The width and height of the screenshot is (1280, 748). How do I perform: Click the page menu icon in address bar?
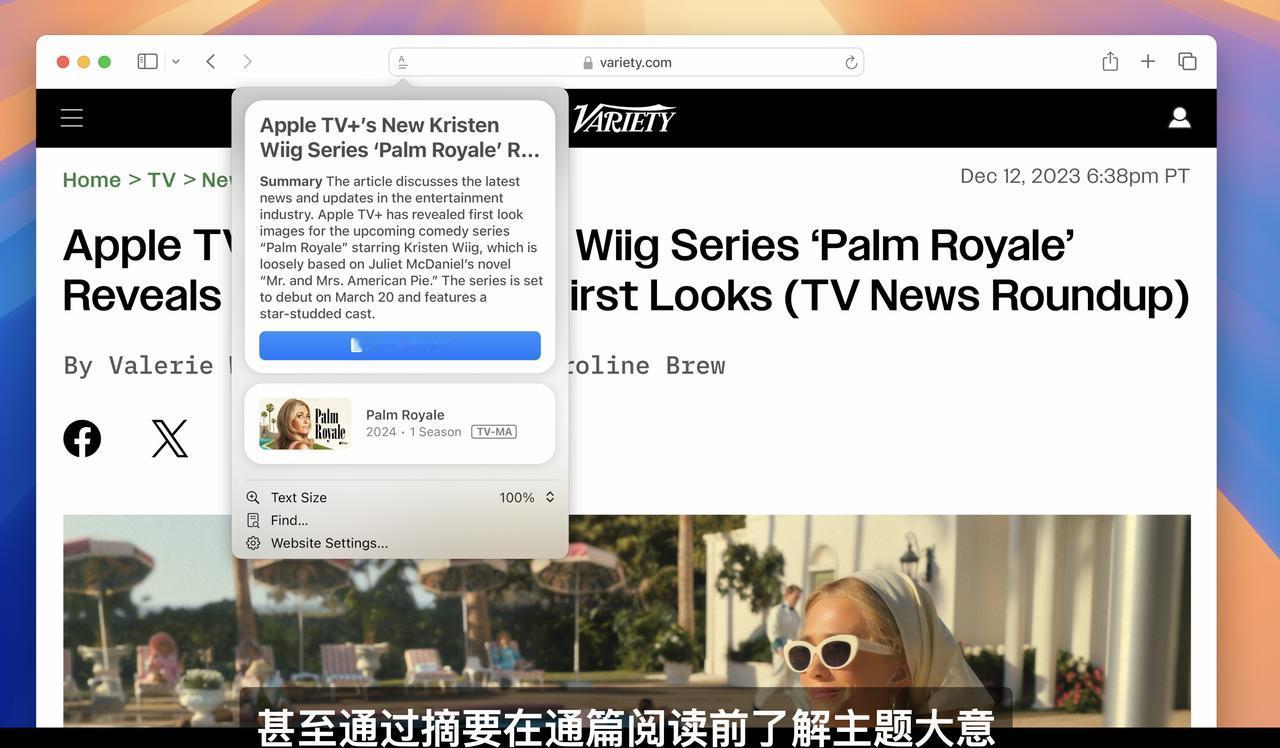tap(403, 62)
